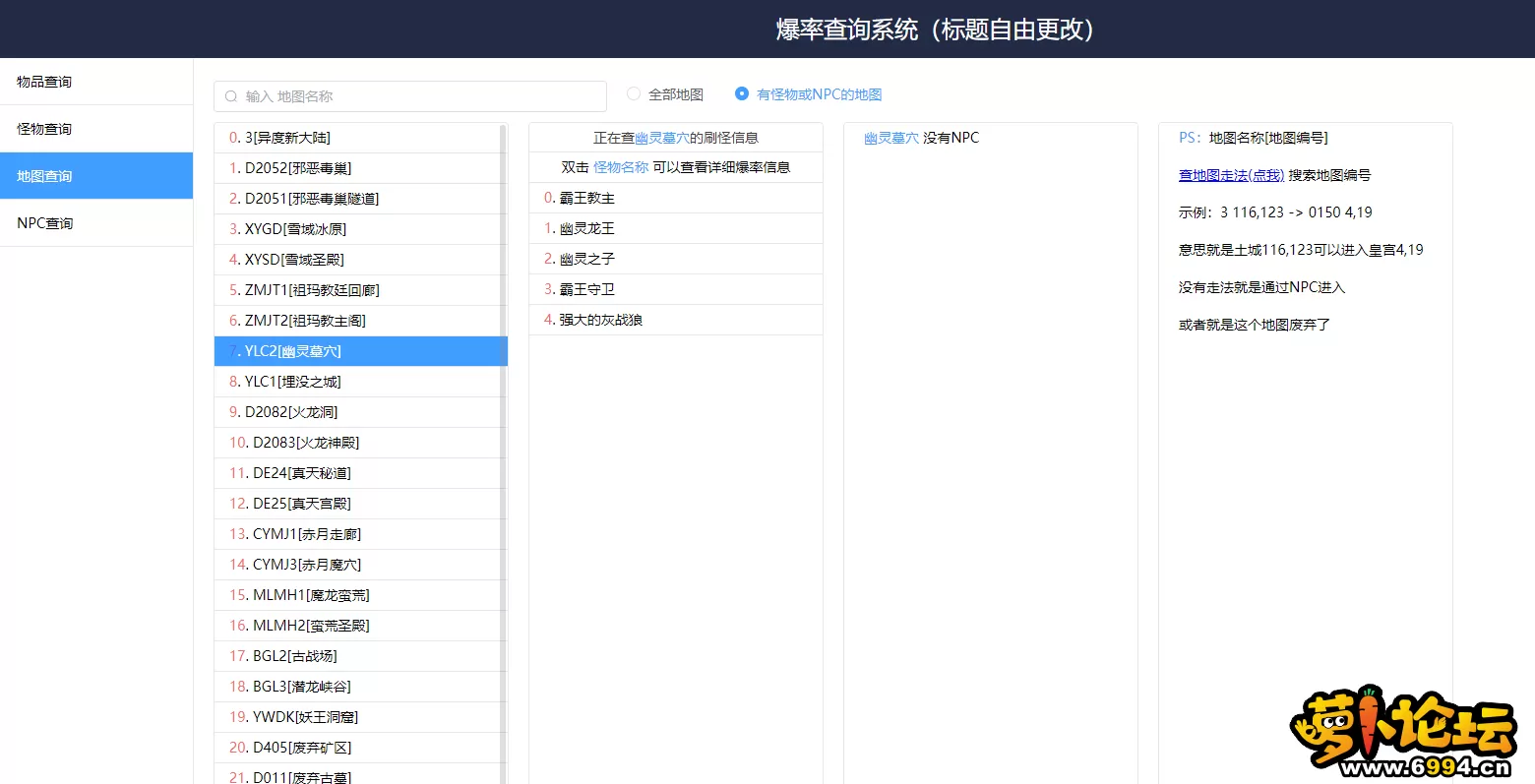Open the 查地图走法(点我) link
Image resolution: width=1535 pixels, height=784 pixels.
pyautogui.click(x=1231, y=175)
